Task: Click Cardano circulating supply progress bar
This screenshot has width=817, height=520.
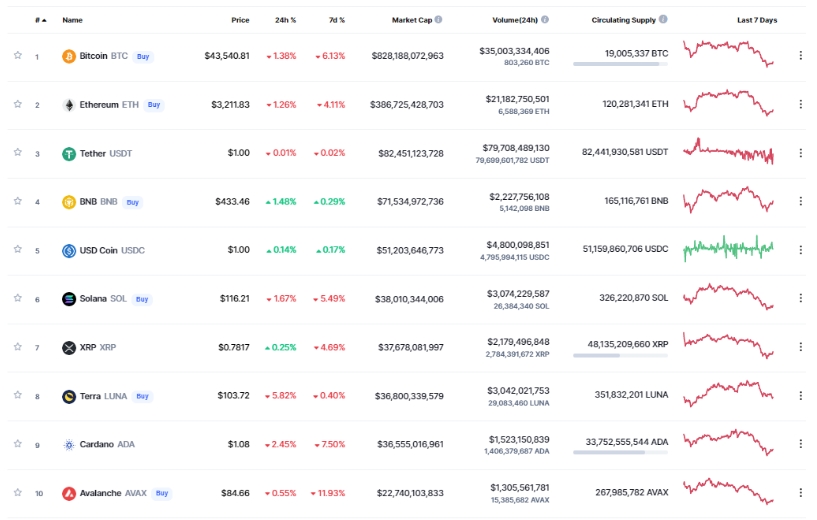Action: click(x=620, y=452)
